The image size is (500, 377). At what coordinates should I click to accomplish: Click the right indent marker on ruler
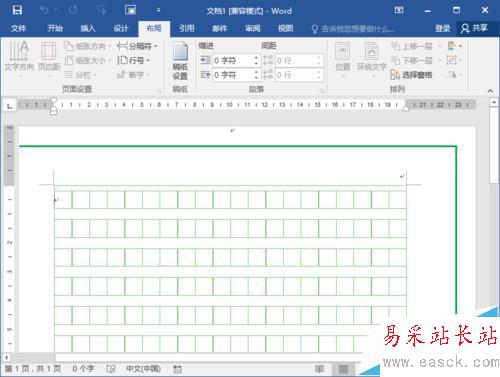coord(406,108)
